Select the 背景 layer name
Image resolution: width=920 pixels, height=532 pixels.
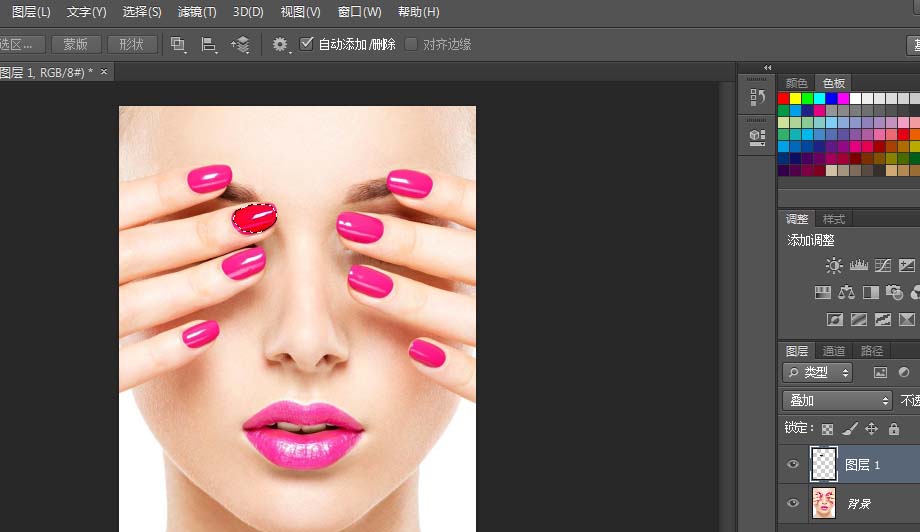click(859, 504)
